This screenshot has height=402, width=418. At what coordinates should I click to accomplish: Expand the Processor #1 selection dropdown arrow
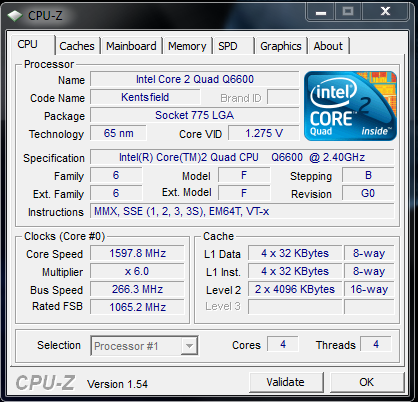pos(189,346)
